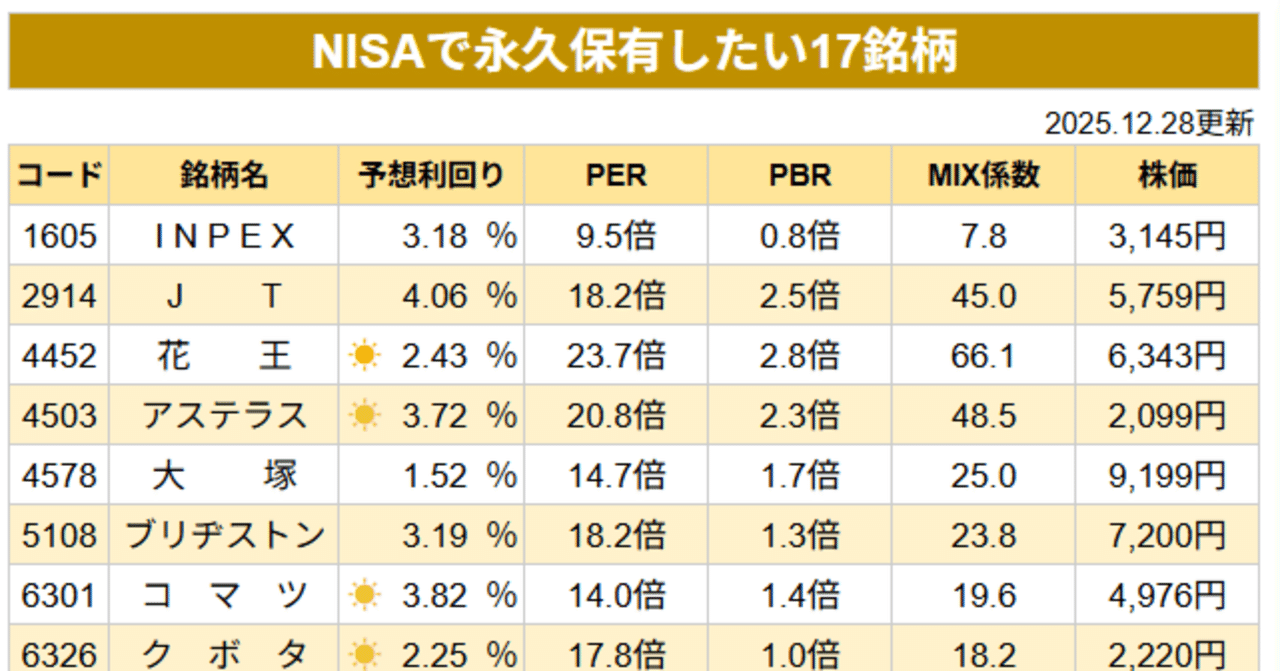The image size is (1280, 671).
Task: Click the 予想利回り column header
Action: [431, 176]
